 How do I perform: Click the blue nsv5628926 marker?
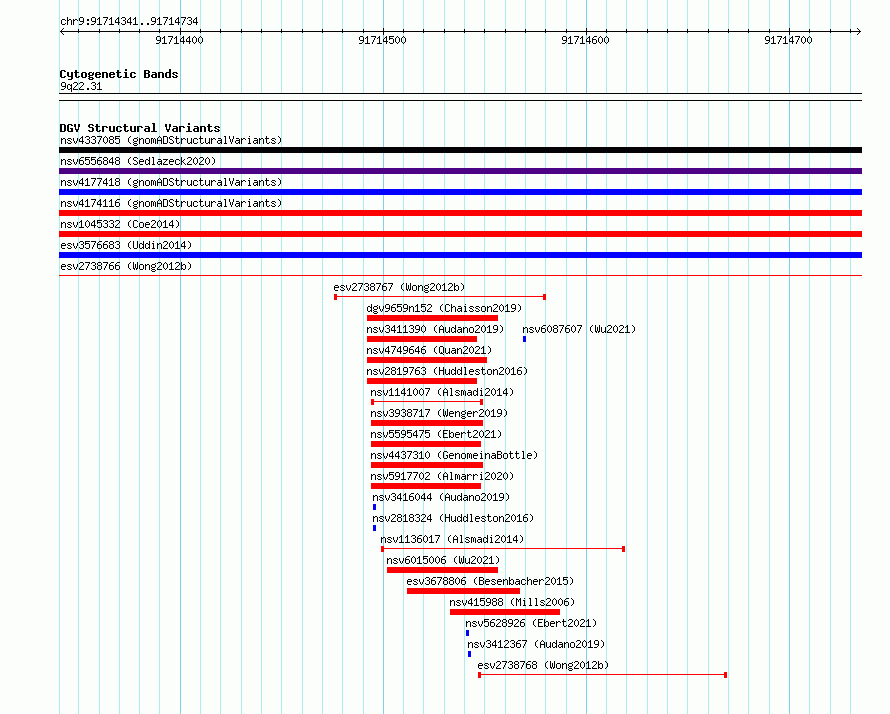[468, 633]
